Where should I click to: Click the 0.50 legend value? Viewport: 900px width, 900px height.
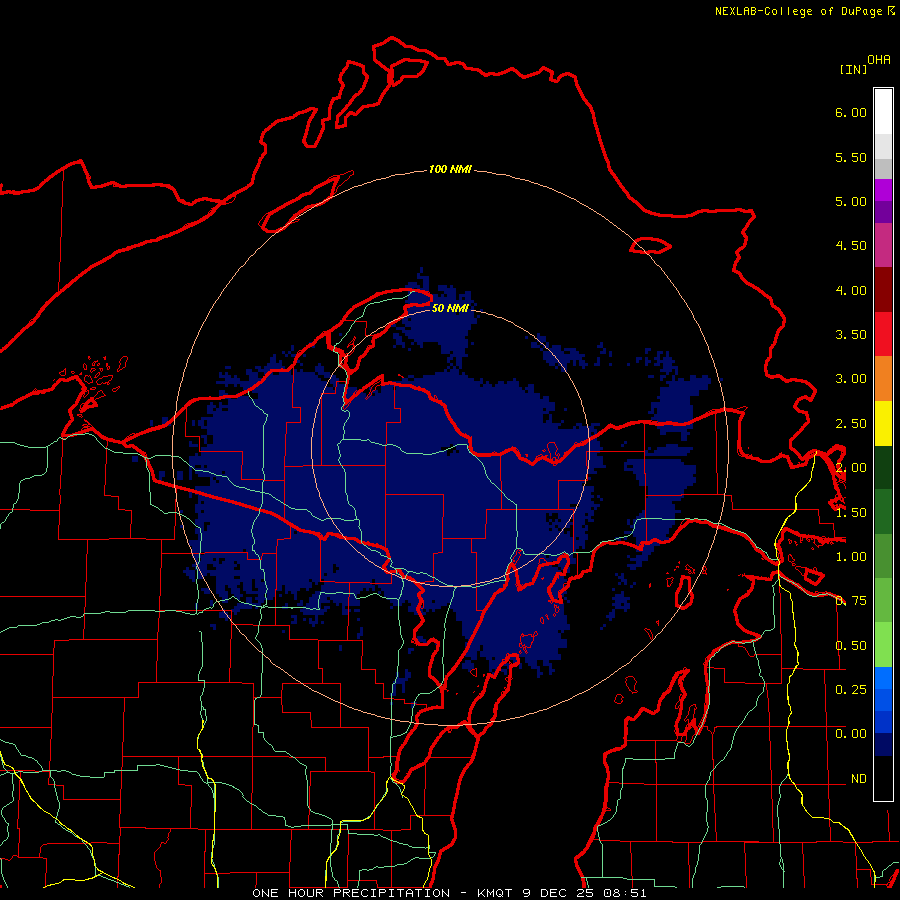(851, 646)
